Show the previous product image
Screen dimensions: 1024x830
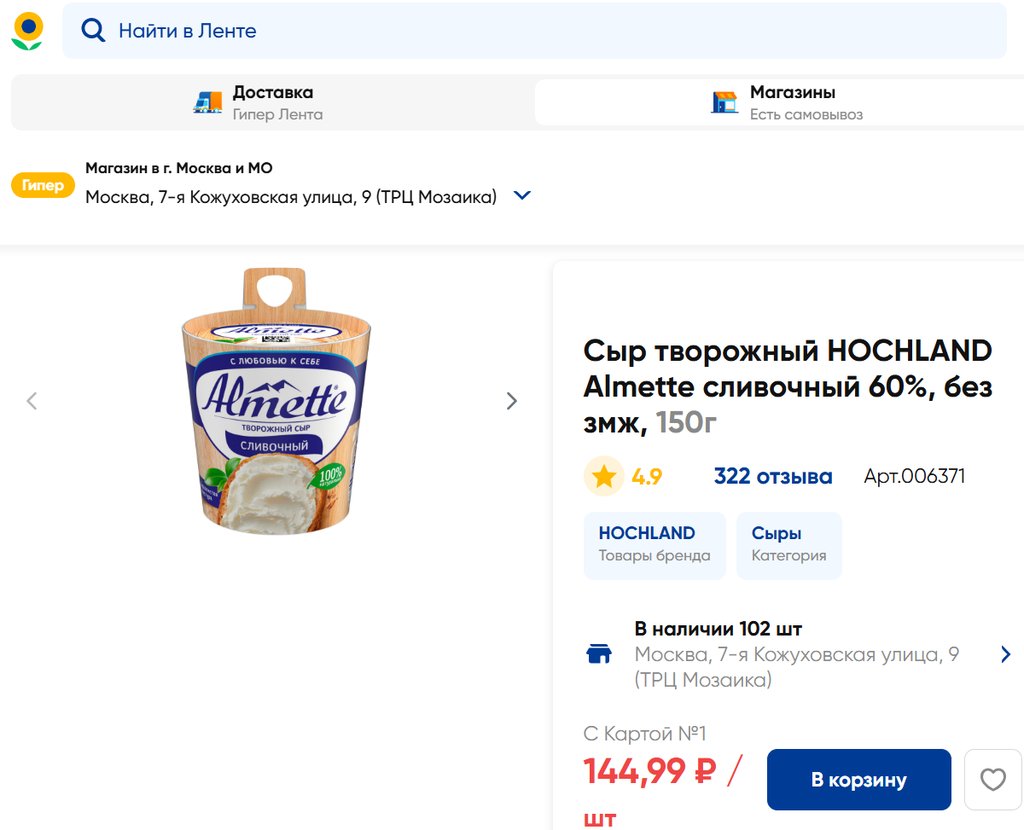[32, 401]
